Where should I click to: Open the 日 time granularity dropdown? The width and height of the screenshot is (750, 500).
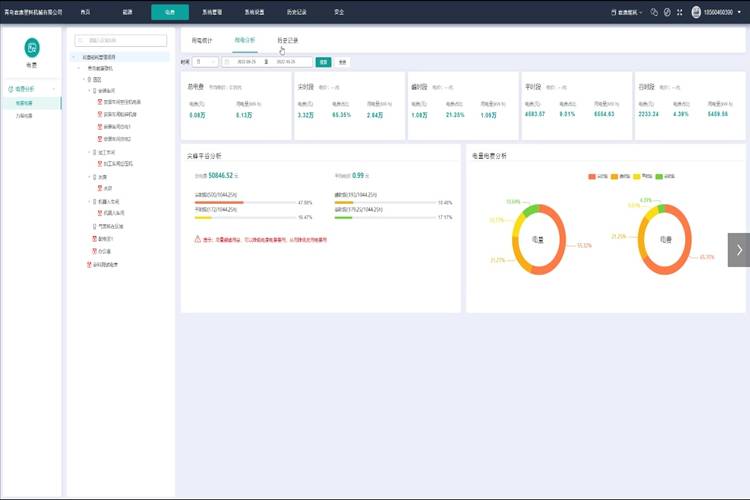click(205, 62)
